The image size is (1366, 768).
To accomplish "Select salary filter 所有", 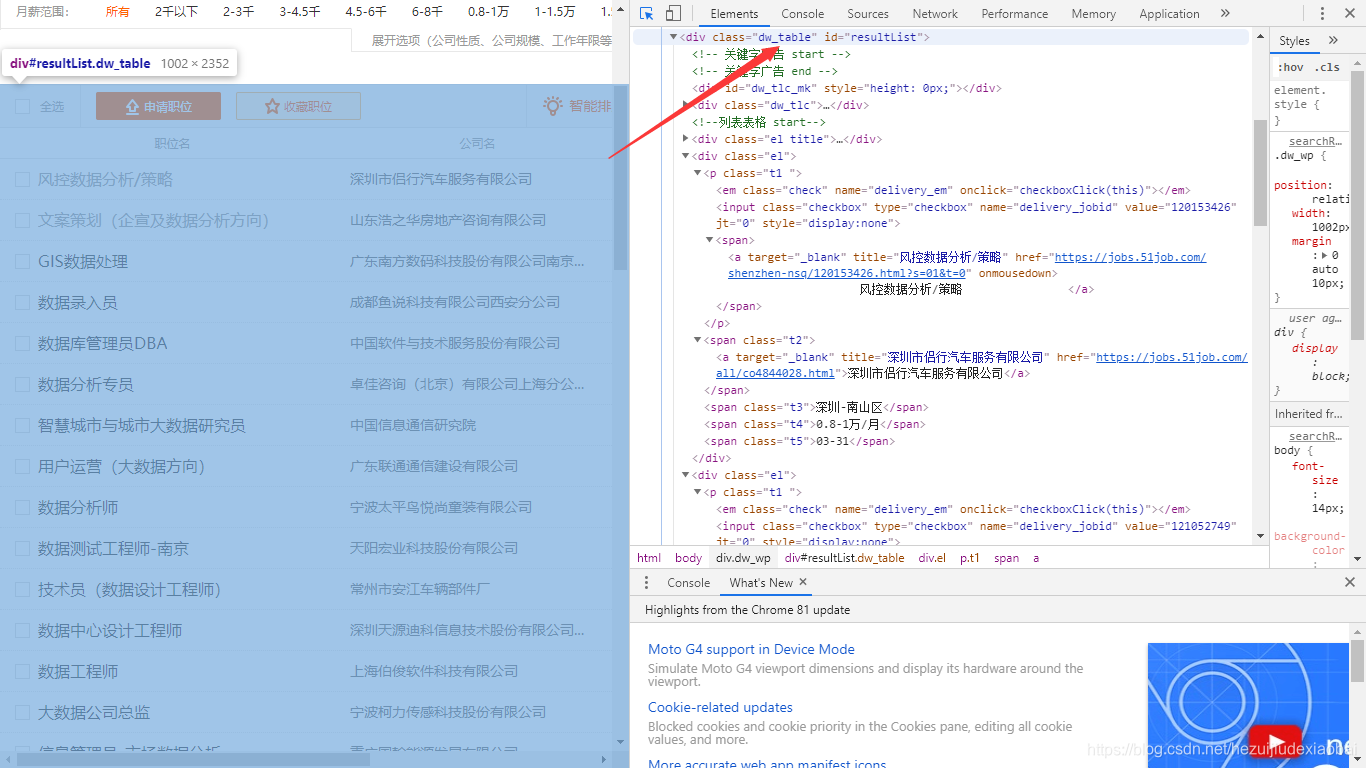I will point(117,12).
